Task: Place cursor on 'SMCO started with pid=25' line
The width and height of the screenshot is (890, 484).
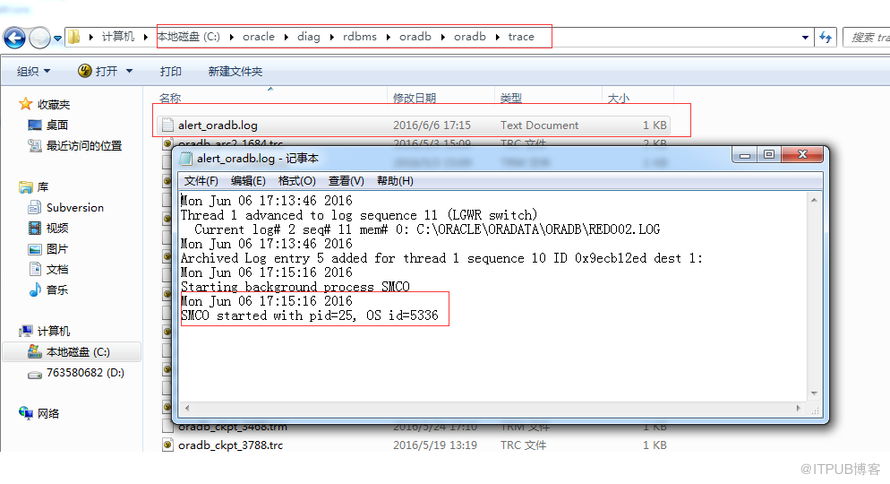Action: [309, 316]
